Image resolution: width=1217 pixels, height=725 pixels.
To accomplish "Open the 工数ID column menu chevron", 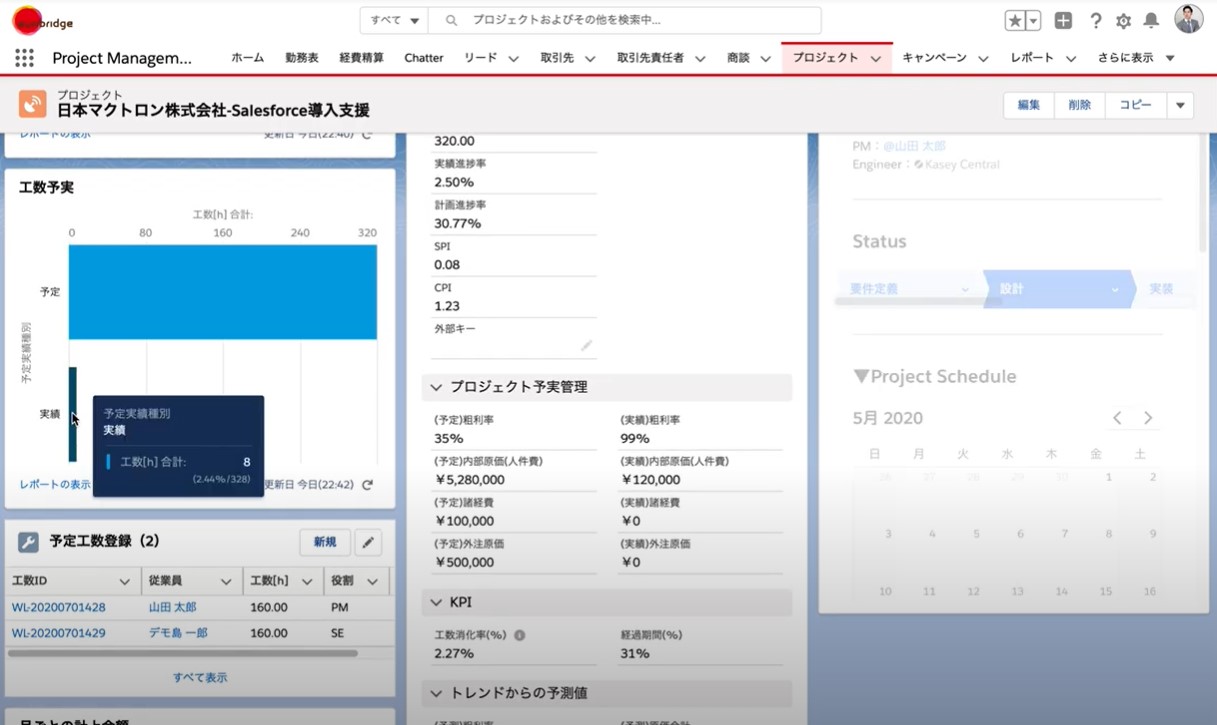I will 124,581.
